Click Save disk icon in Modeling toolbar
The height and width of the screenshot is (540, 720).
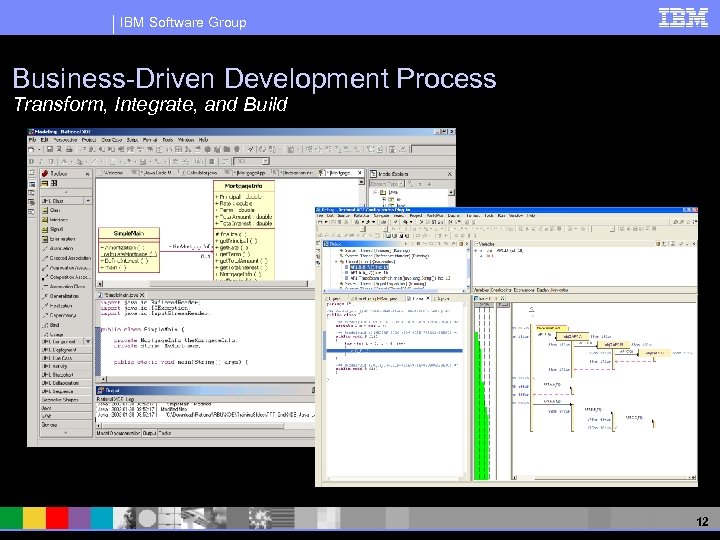tap(50, 149)
